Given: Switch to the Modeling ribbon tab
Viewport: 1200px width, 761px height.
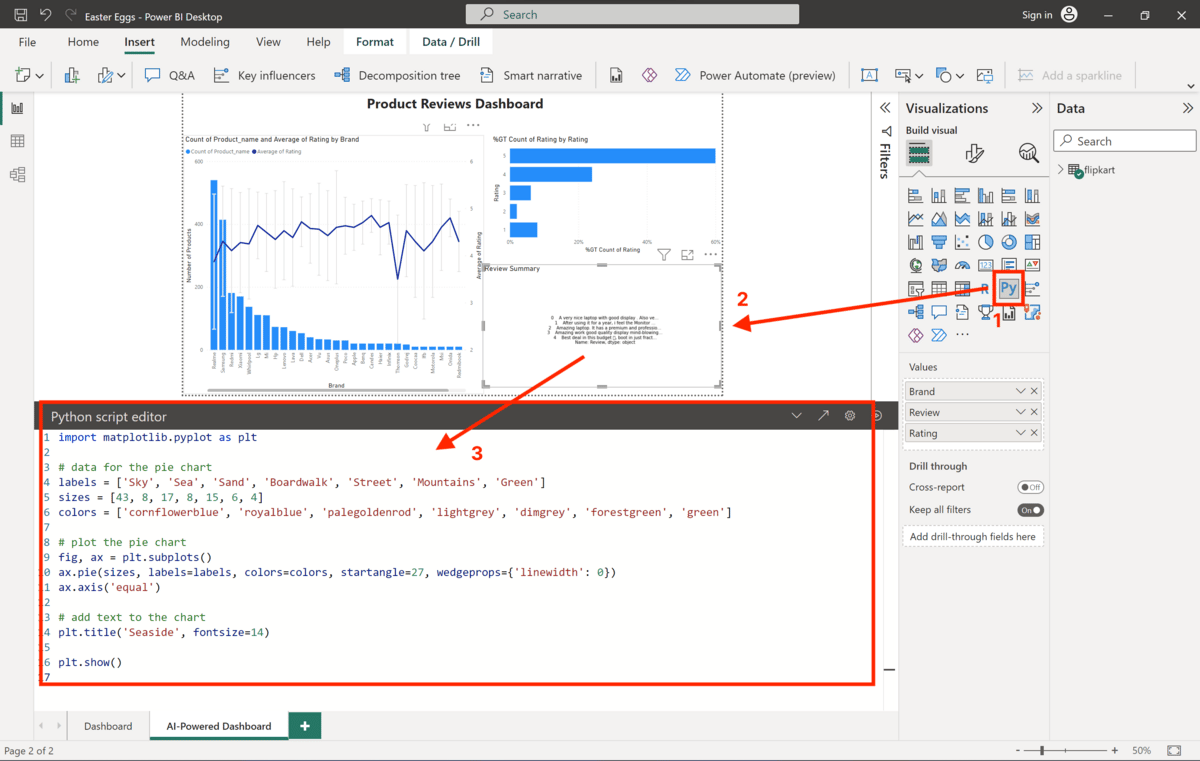Looking at the screenshot, I should 205,42.
